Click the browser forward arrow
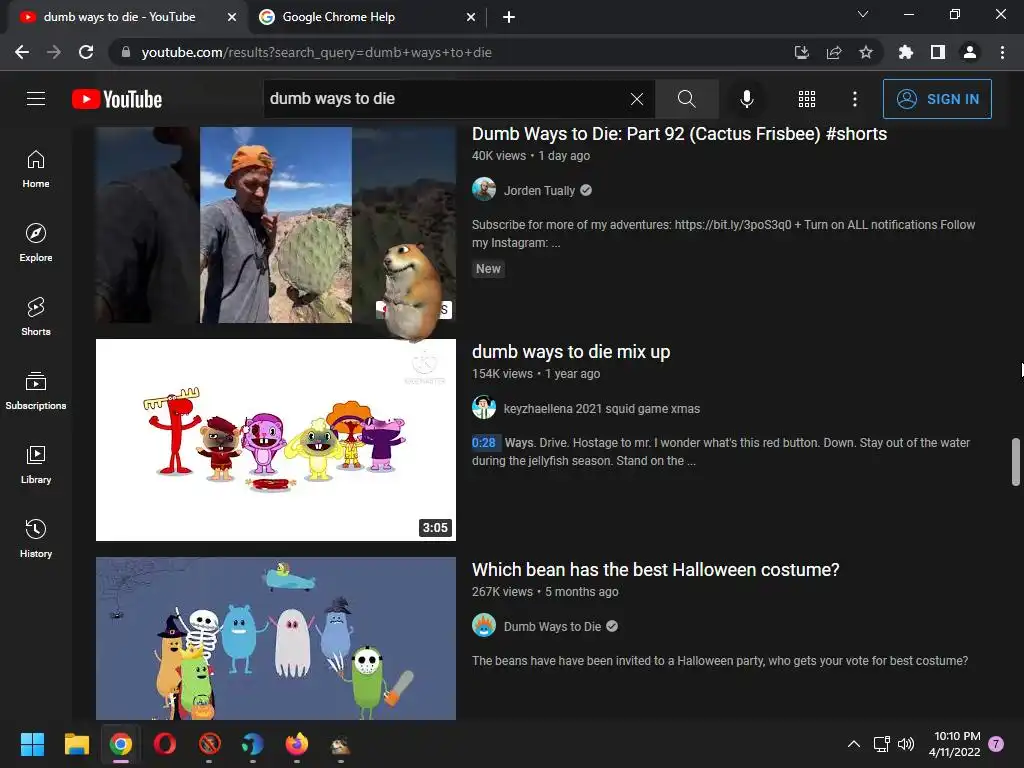 [x=54, y=52]
